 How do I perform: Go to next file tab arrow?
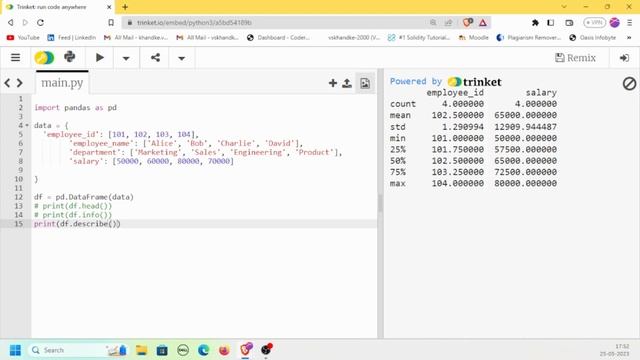(x=20, y=83)
